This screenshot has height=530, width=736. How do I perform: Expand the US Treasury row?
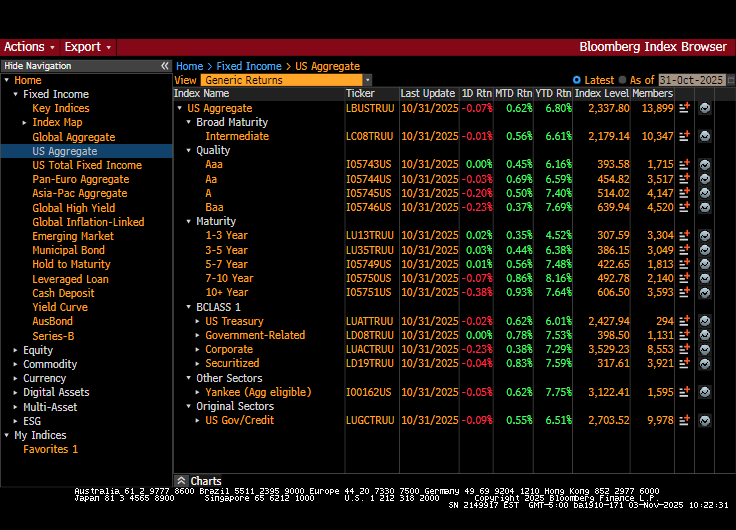pyautogui.click(x=198, y=322)
